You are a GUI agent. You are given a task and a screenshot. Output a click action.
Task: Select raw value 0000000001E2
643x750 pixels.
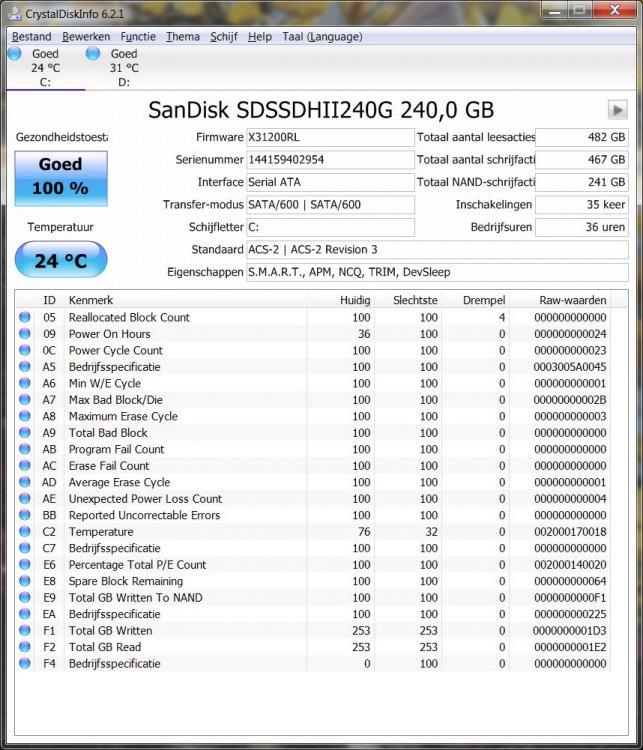(x=570, y=647)
